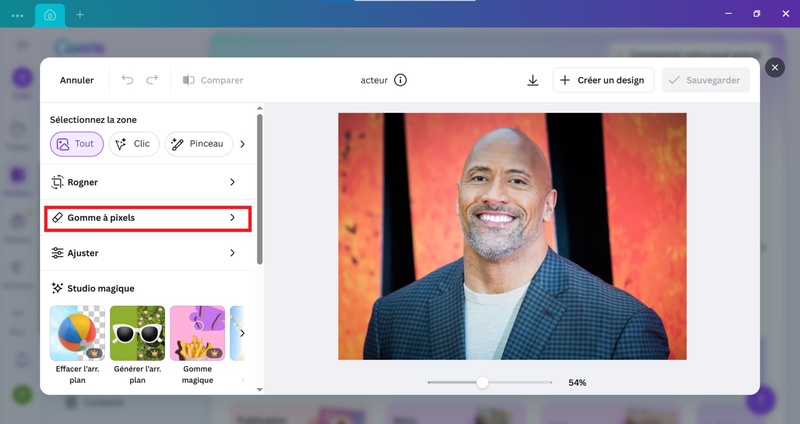Click Annuler to cancel editing
800x424 pixels.
[77, 80]
